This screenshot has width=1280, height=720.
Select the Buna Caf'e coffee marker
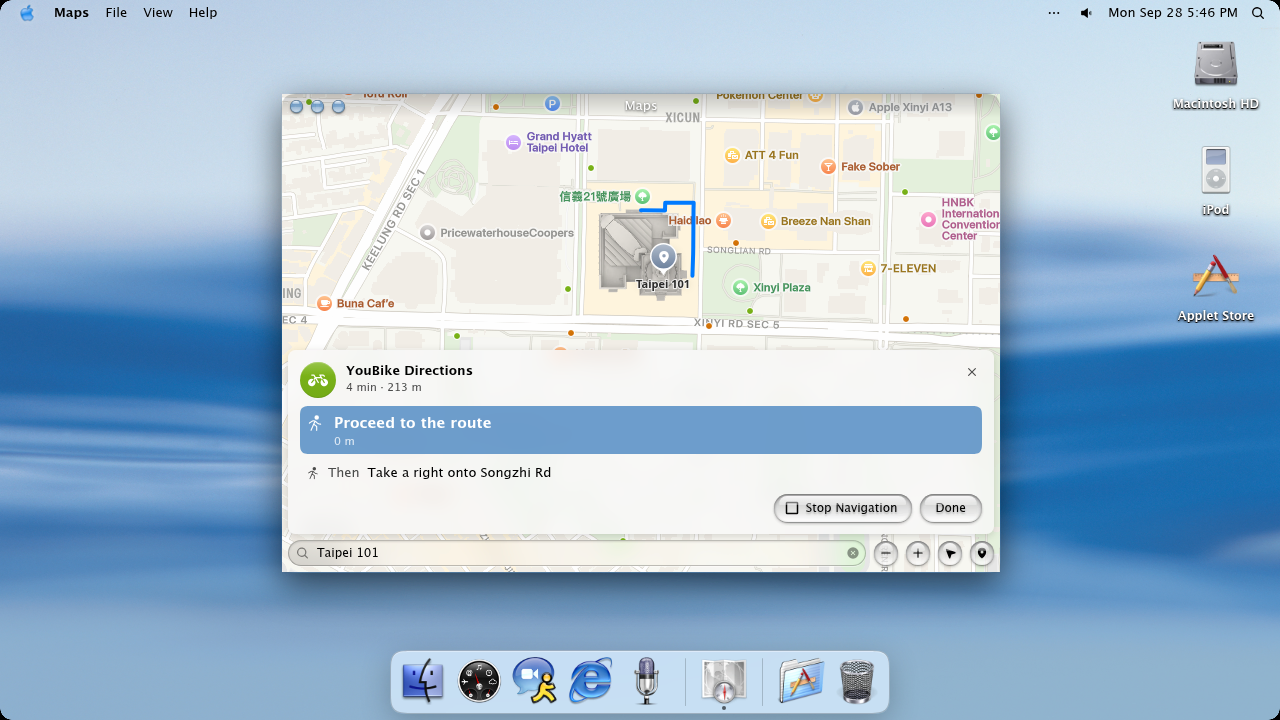(324, 303)
